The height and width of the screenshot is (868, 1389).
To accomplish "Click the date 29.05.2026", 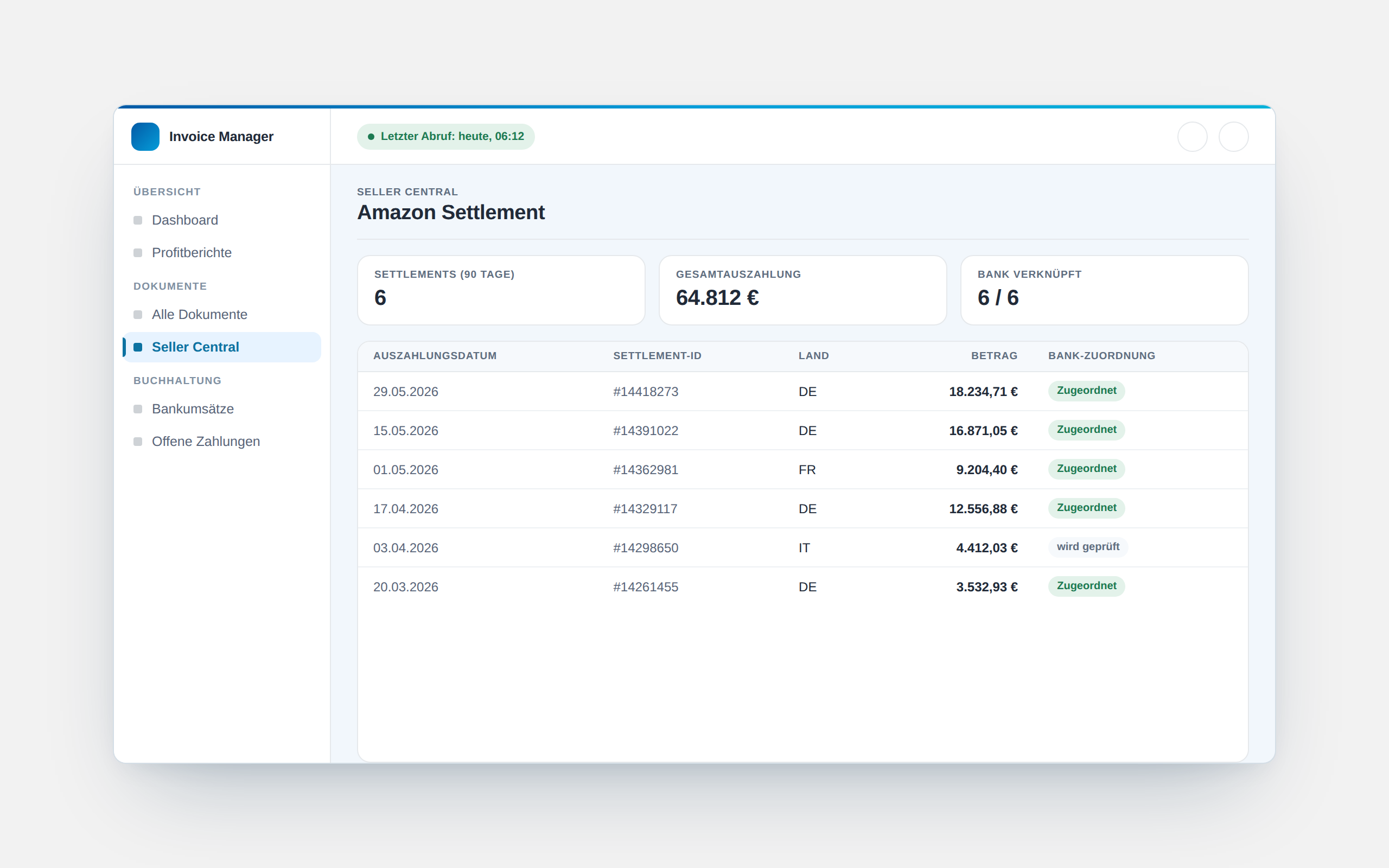I will 406,392.
